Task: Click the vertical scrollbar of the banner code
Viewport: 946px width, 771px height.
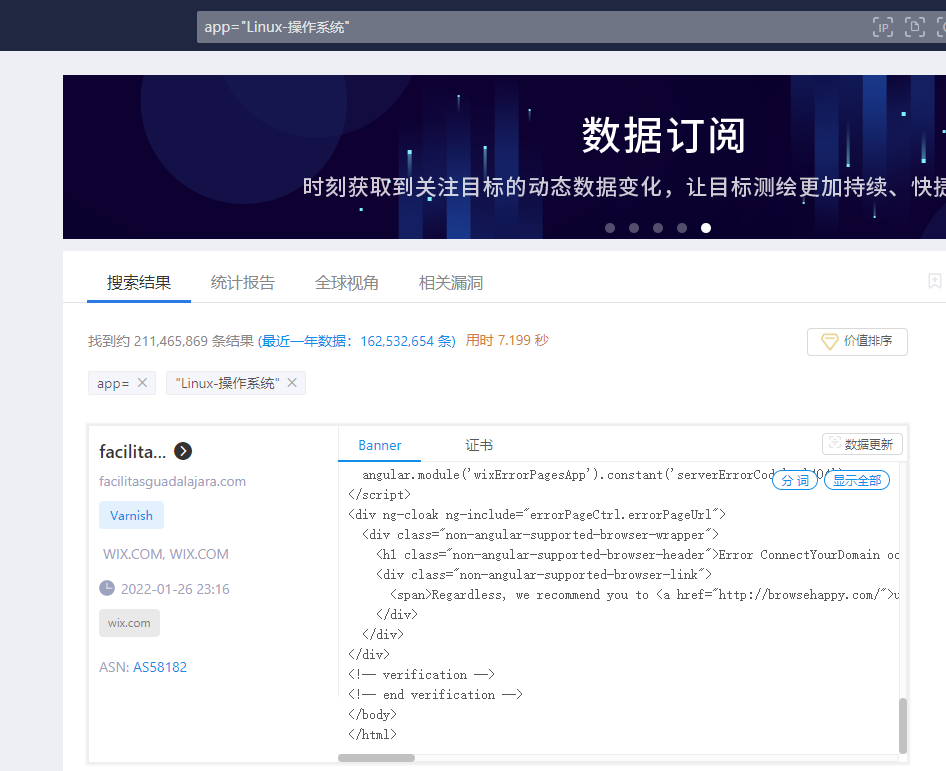Action: click(903, 726)
